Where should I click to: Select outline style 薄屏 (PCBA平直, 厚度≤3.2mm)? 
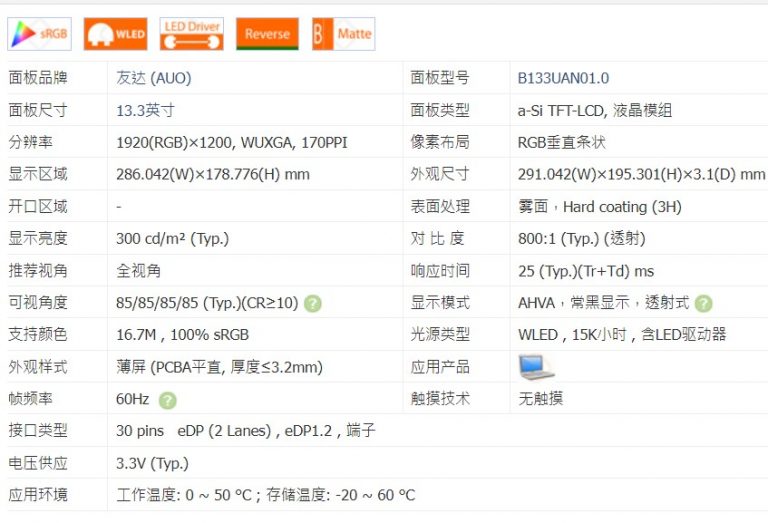(x=219, y=367)
